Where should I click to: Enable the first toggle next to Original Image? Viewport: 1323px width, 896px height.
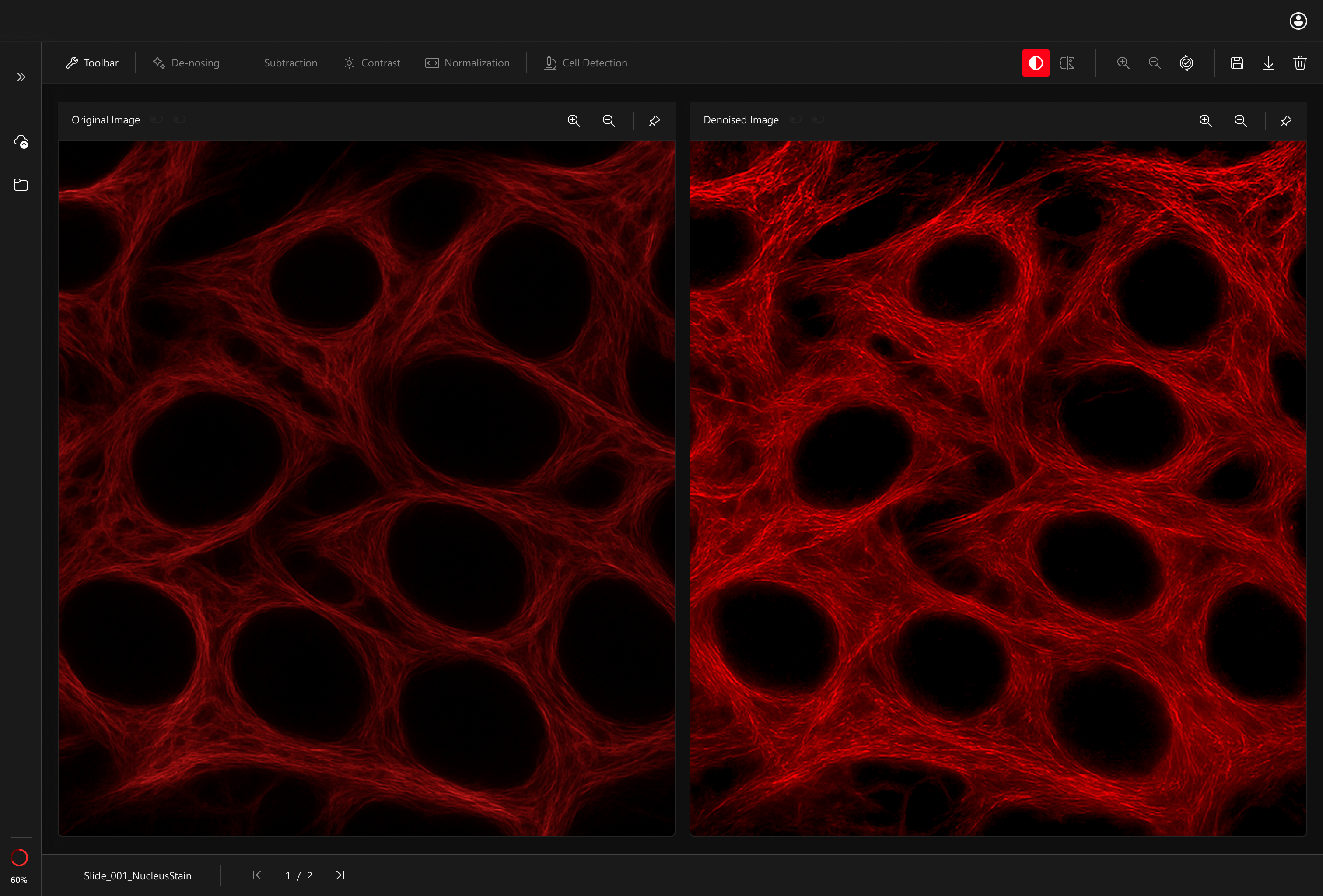[x=156, y=119]
